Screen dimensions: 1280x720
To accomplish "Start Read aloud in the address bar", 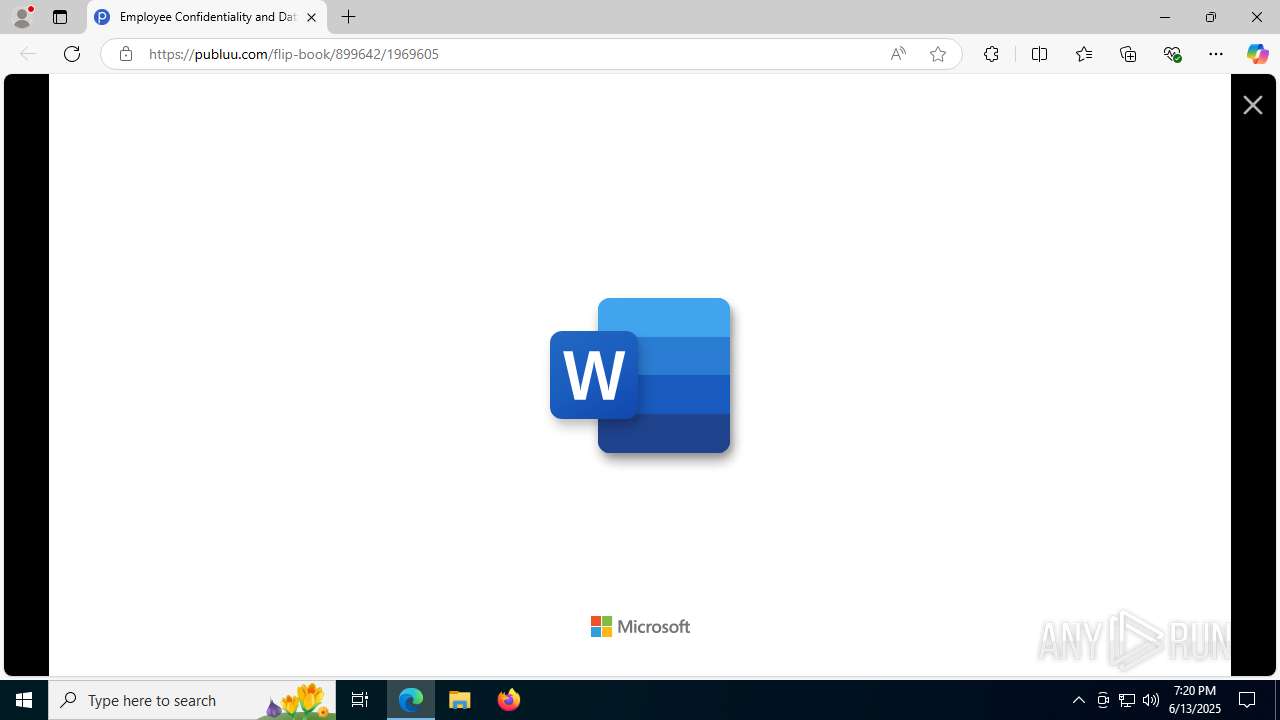I will [x=898, y=54].
